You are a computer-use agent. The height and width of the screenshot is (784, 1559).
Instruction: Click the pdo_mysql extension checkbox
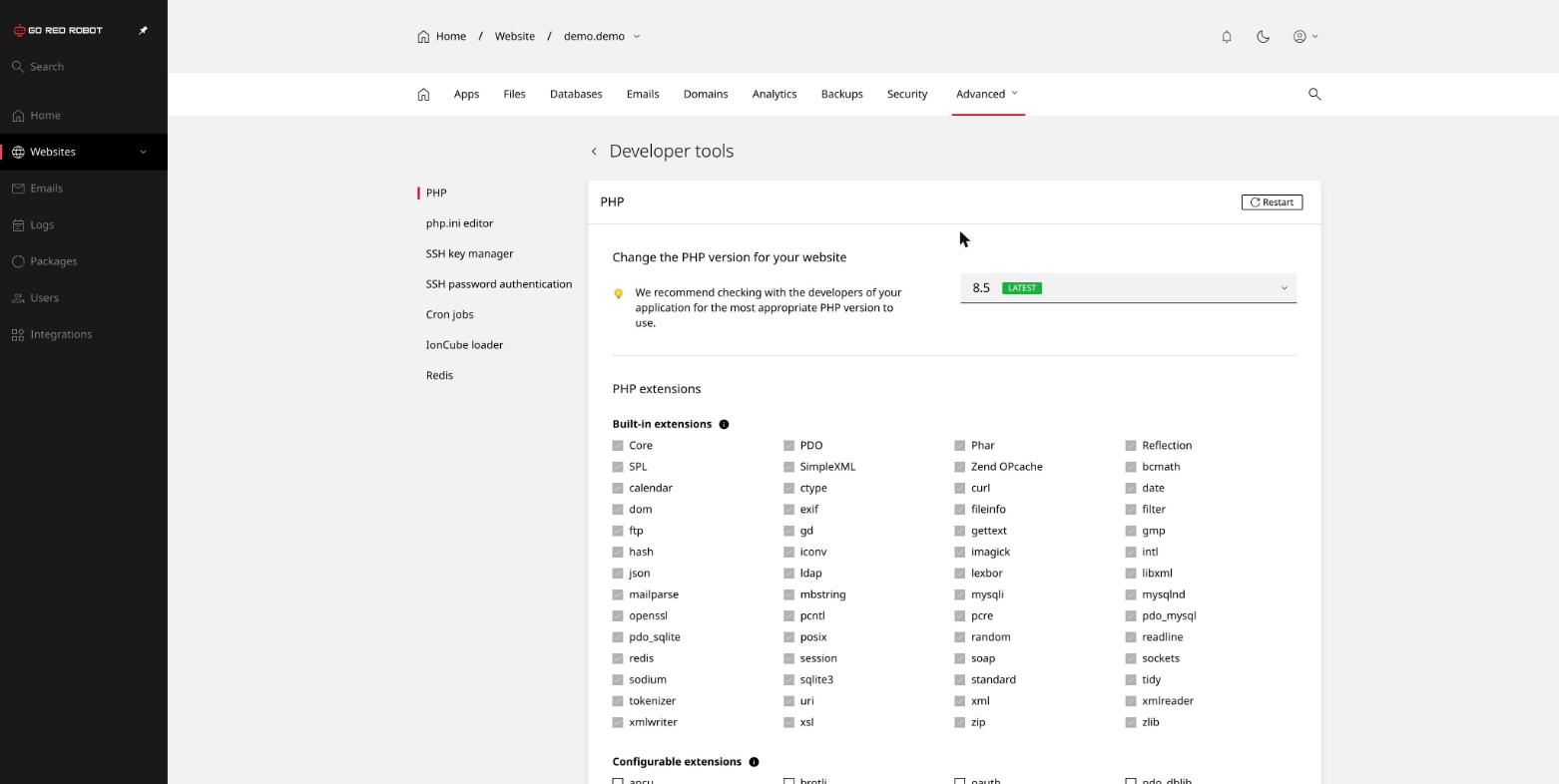coord(1131,615)
